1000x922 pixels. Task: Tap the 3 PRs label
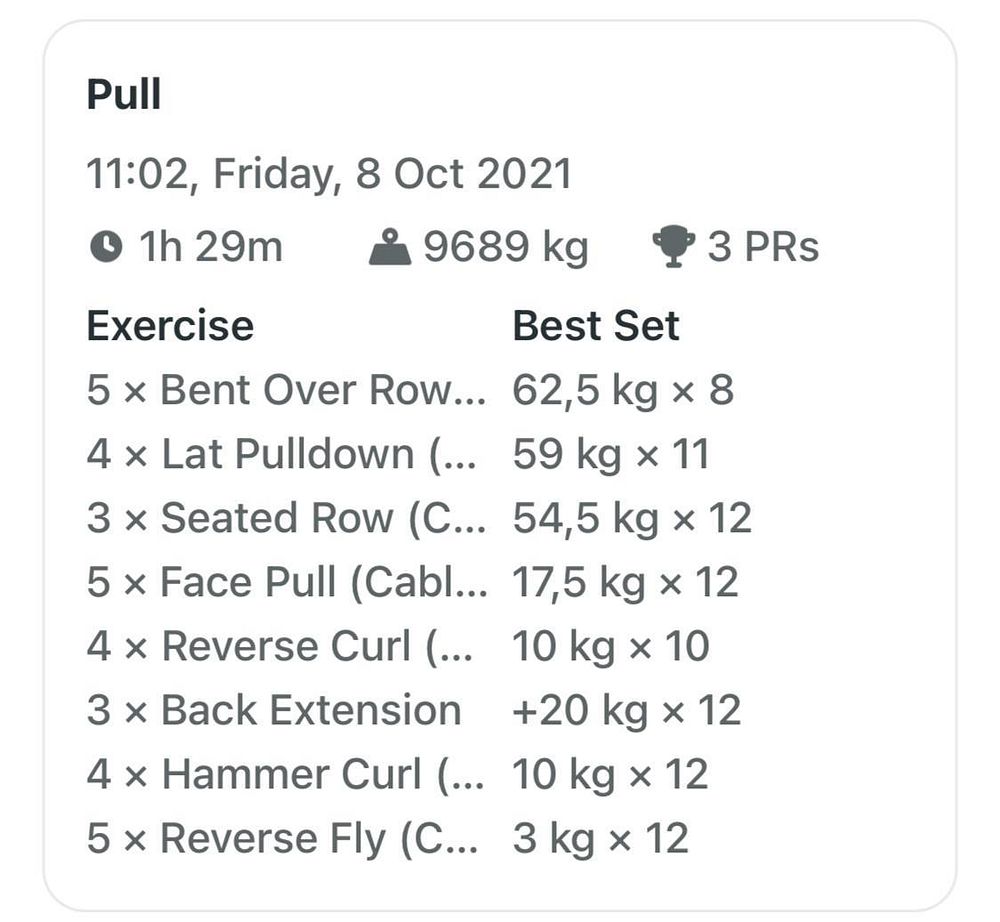tap(763, 247)
